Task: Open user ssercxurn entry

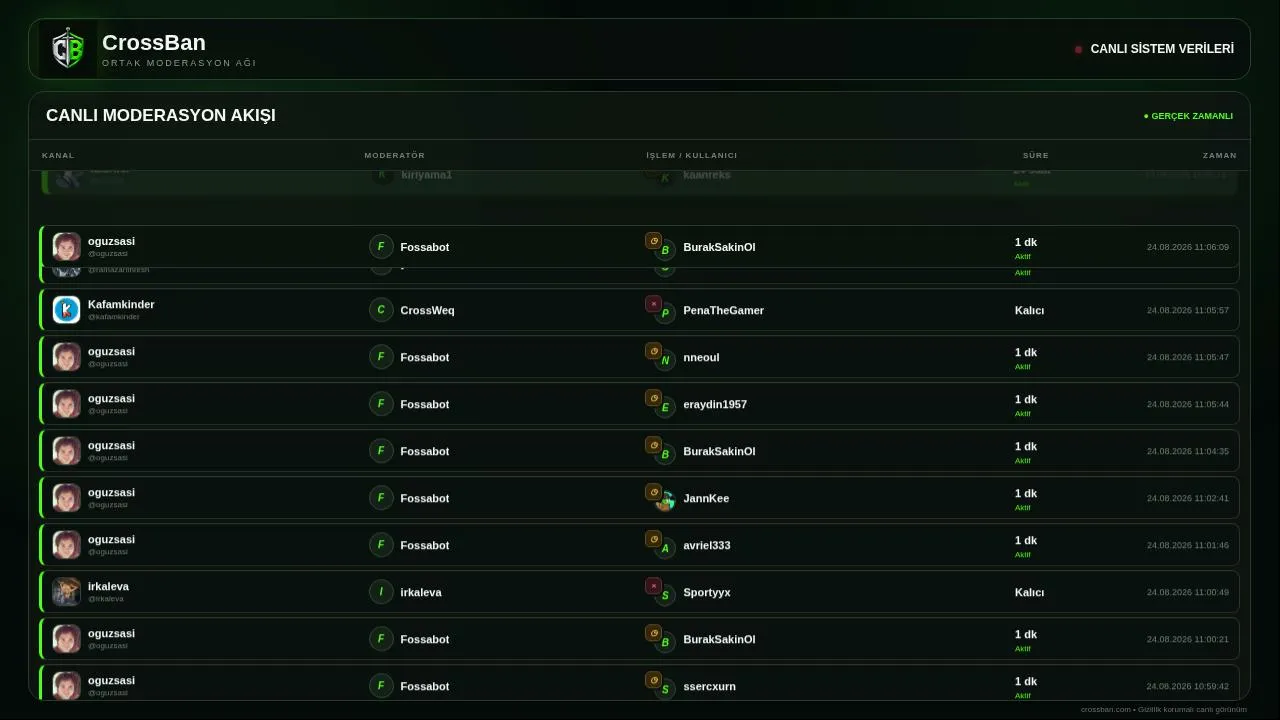Action: tap(709, 687)
